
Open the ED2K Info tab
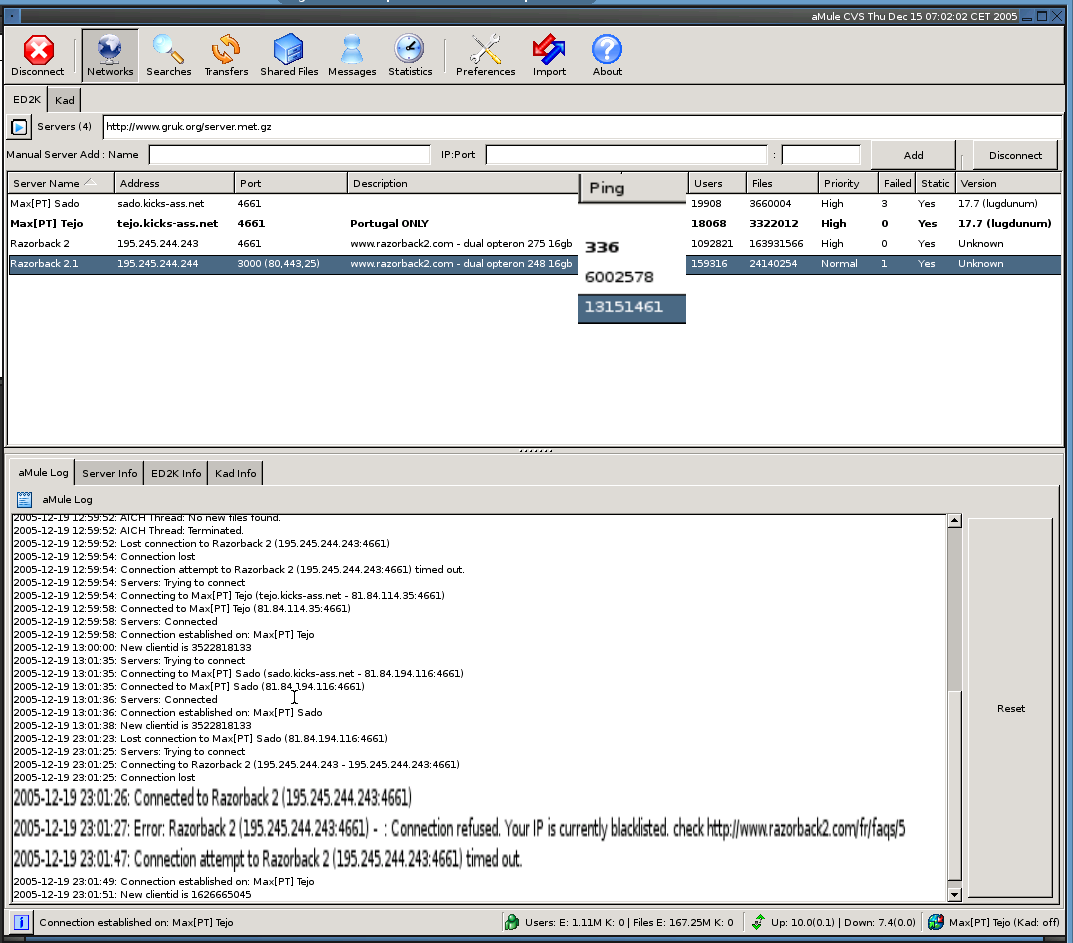point(176,473)
